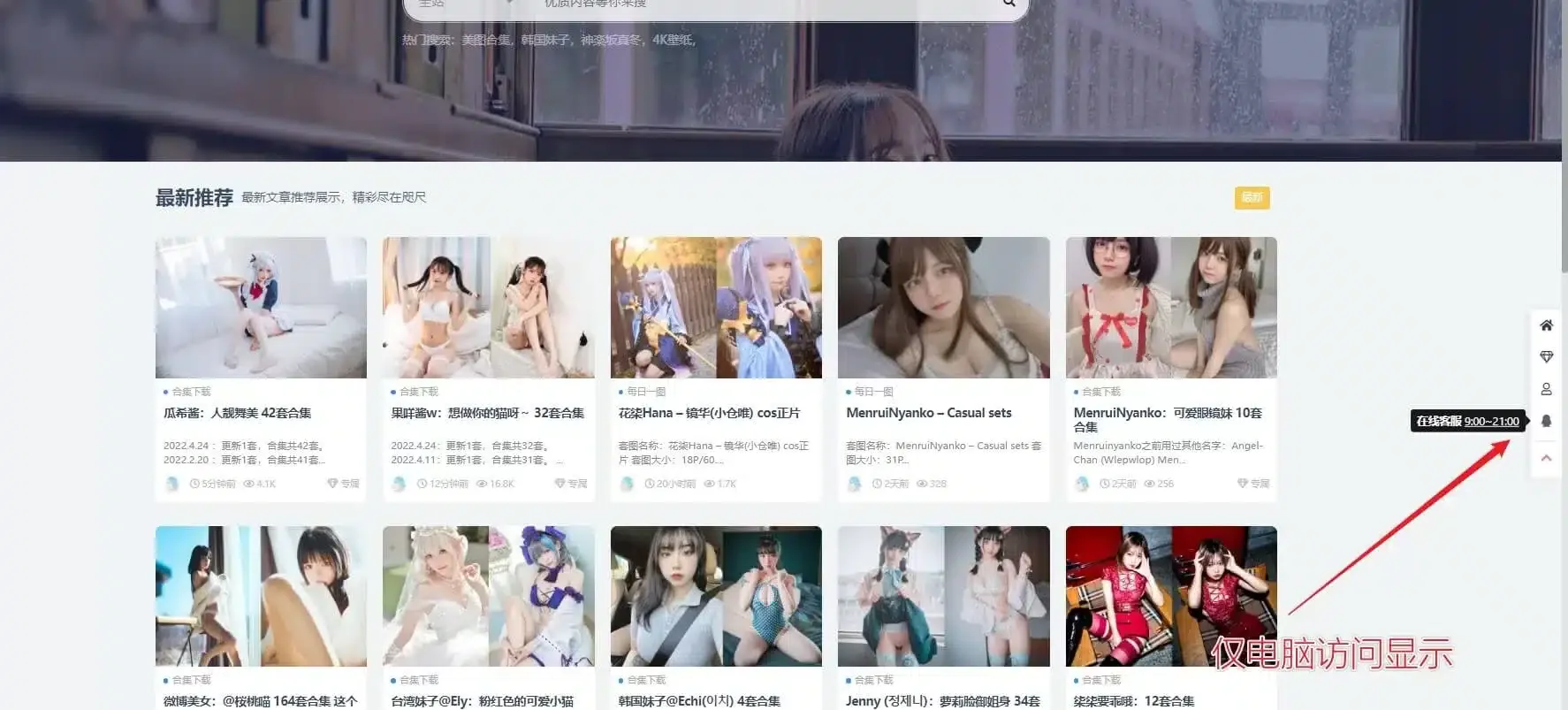Image resolution: width=1568 pixels, height=710 pixels.
Task: Click 每日一图 category tag on MenruiNyanko Casual sets card
Action: tap(873, 392)
